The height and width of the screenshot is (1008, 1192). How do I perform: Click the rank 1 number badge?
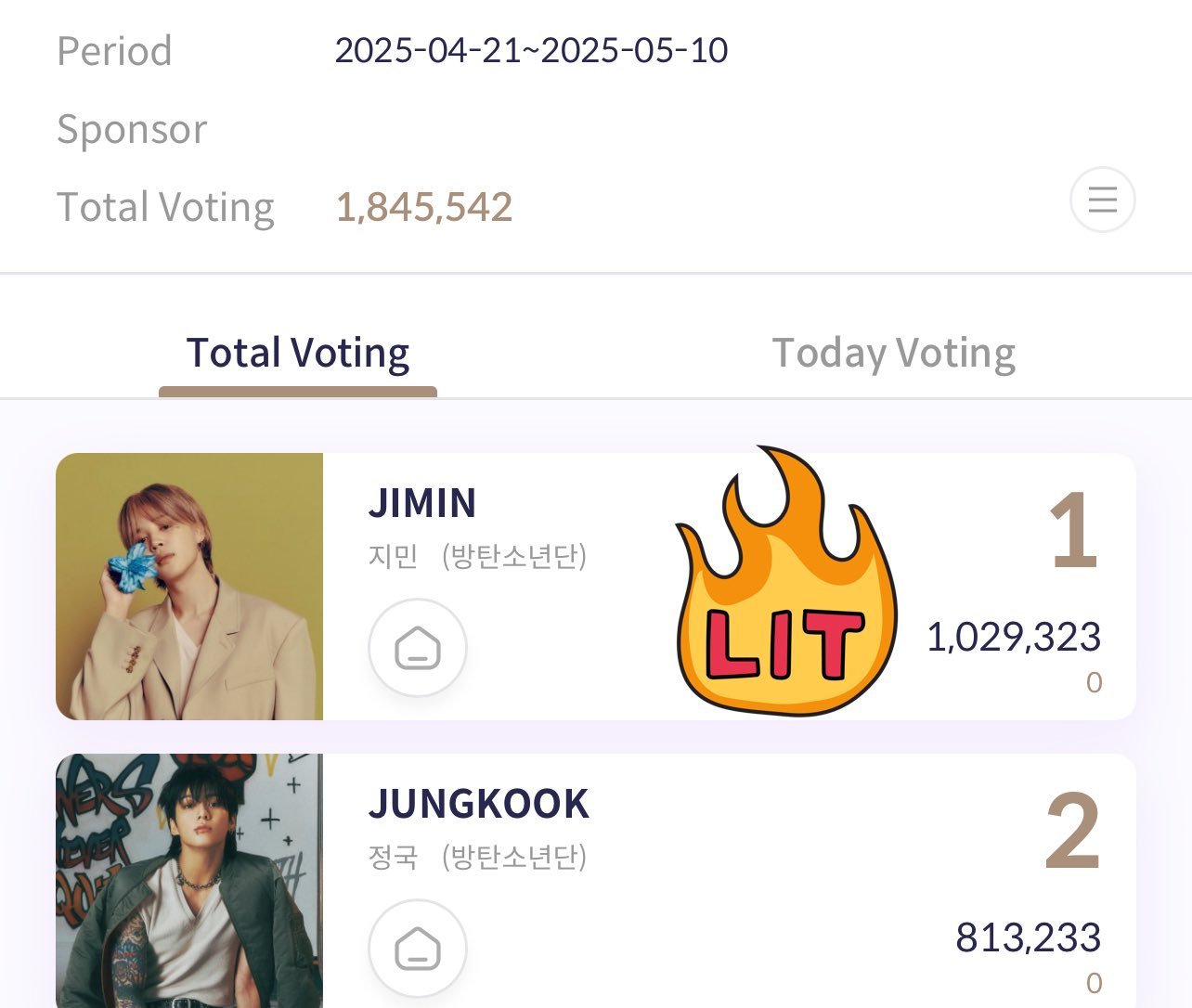1073,531
